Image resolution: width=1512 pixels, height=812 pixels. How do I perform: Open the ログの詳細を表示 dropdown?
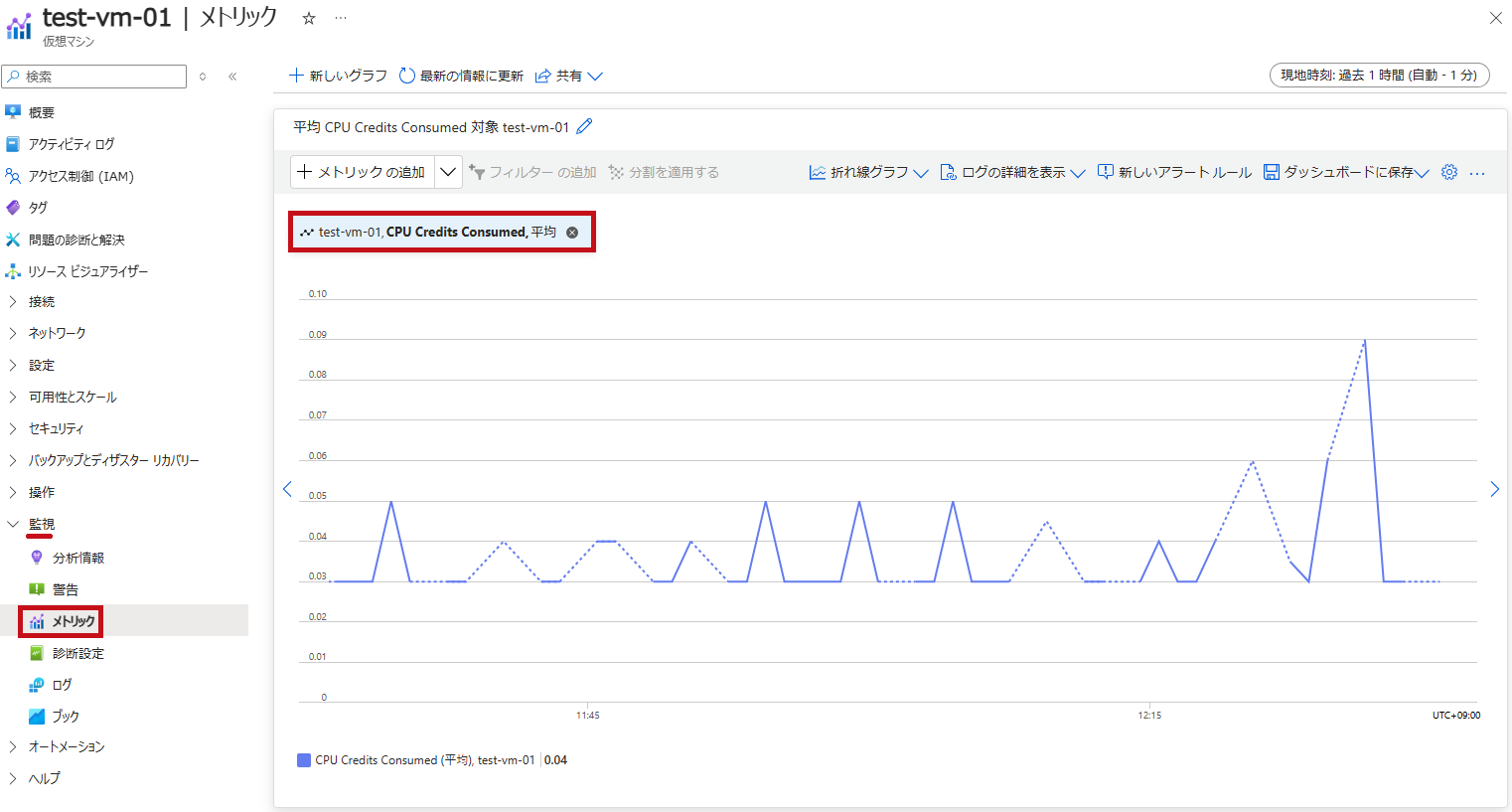click(1012, 173)
